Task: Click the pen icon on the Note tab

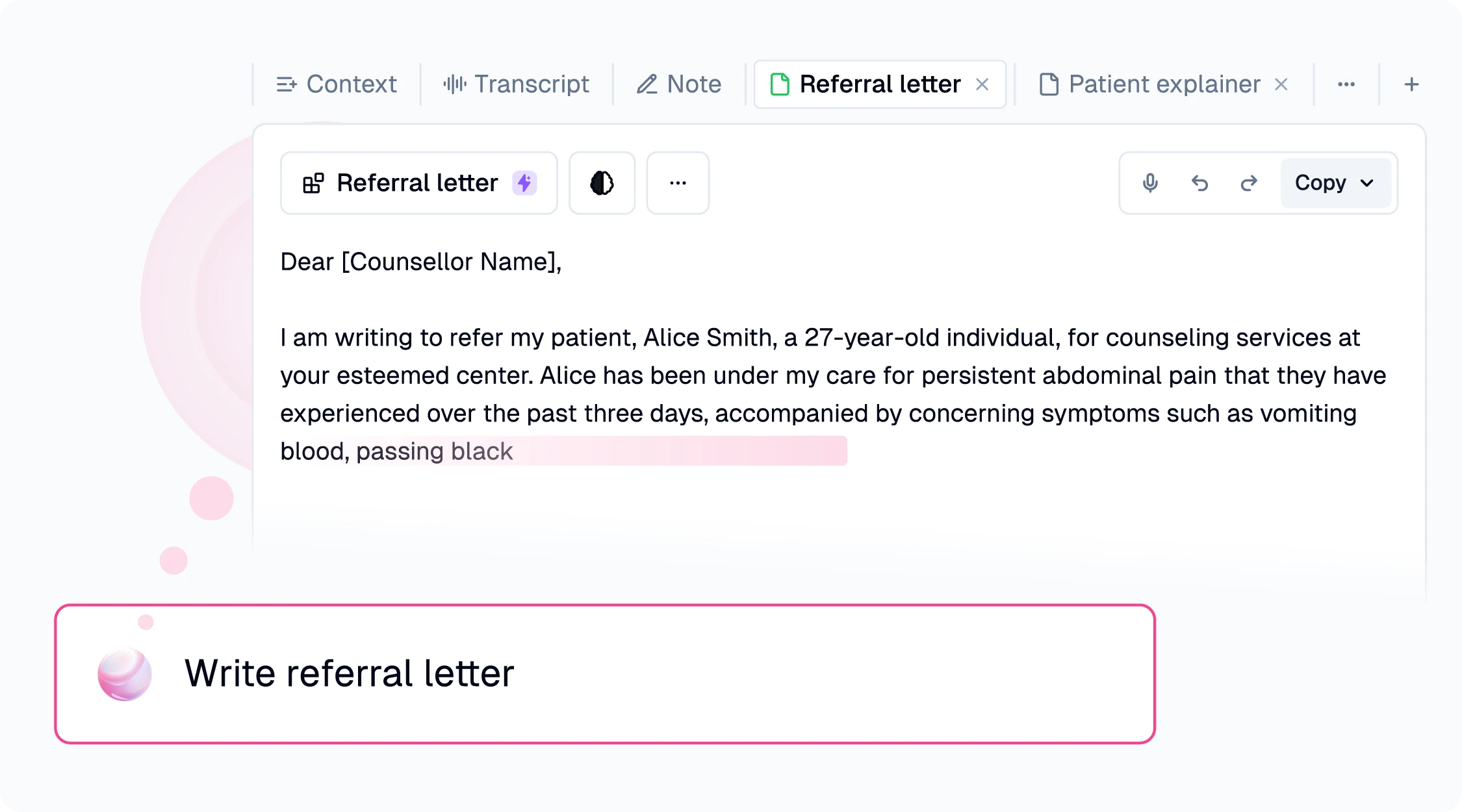Action: pyautogui.click(x=647, y=84)
